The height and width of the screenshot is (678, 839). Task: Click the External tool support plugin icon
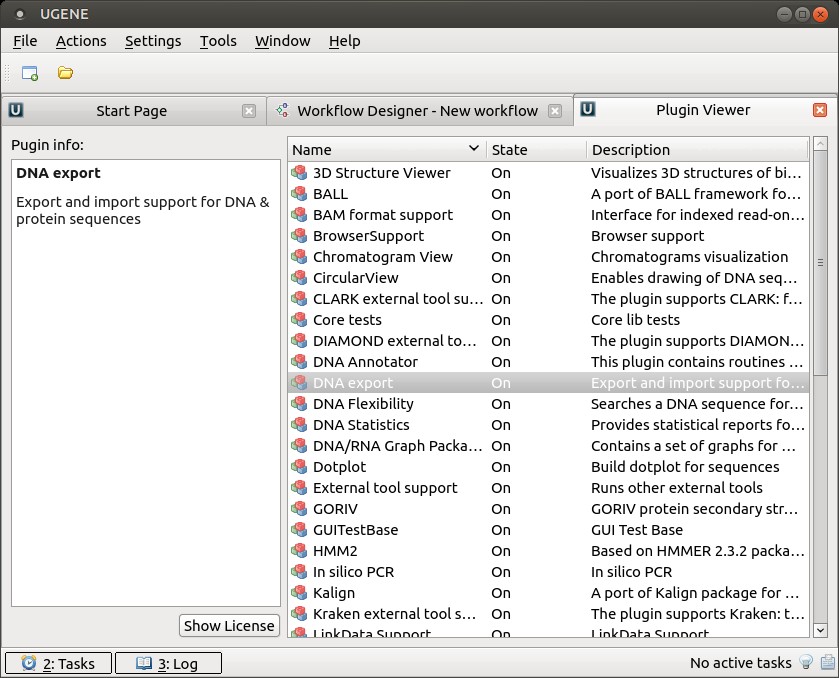299,487
